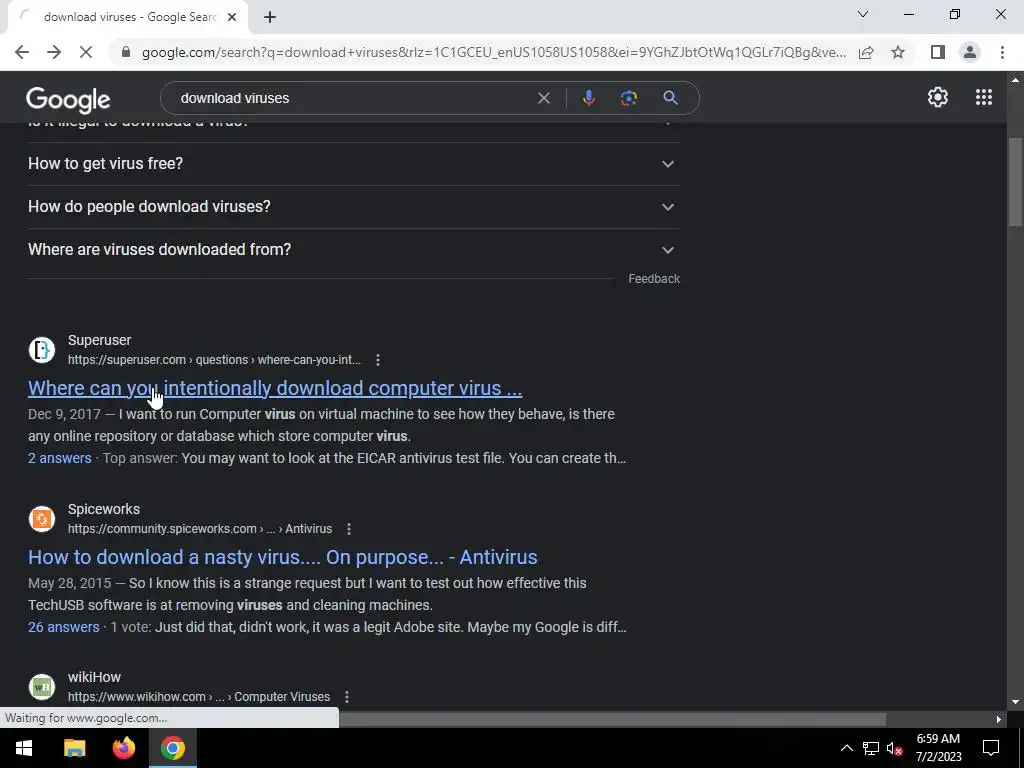
Task: Clear the Google search box
Action: tap(543, 98)
